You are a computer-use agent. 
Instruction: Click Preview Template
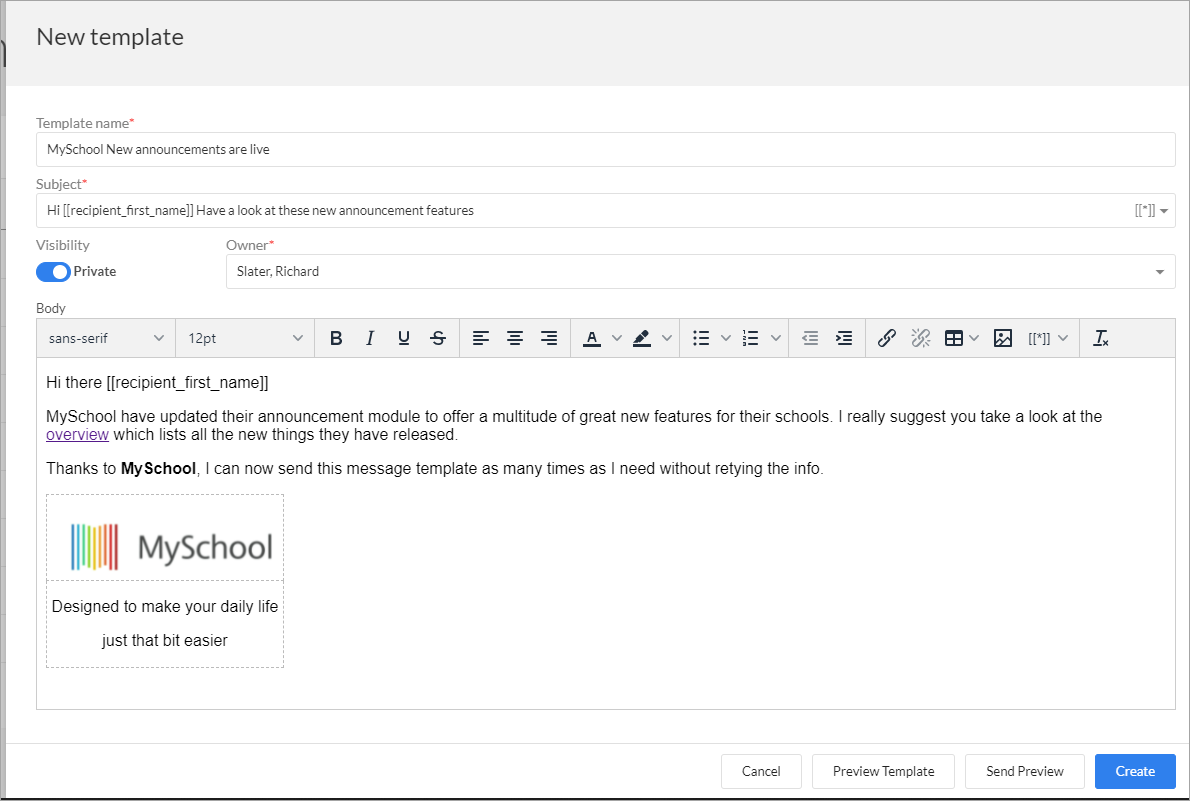[883, 771]
